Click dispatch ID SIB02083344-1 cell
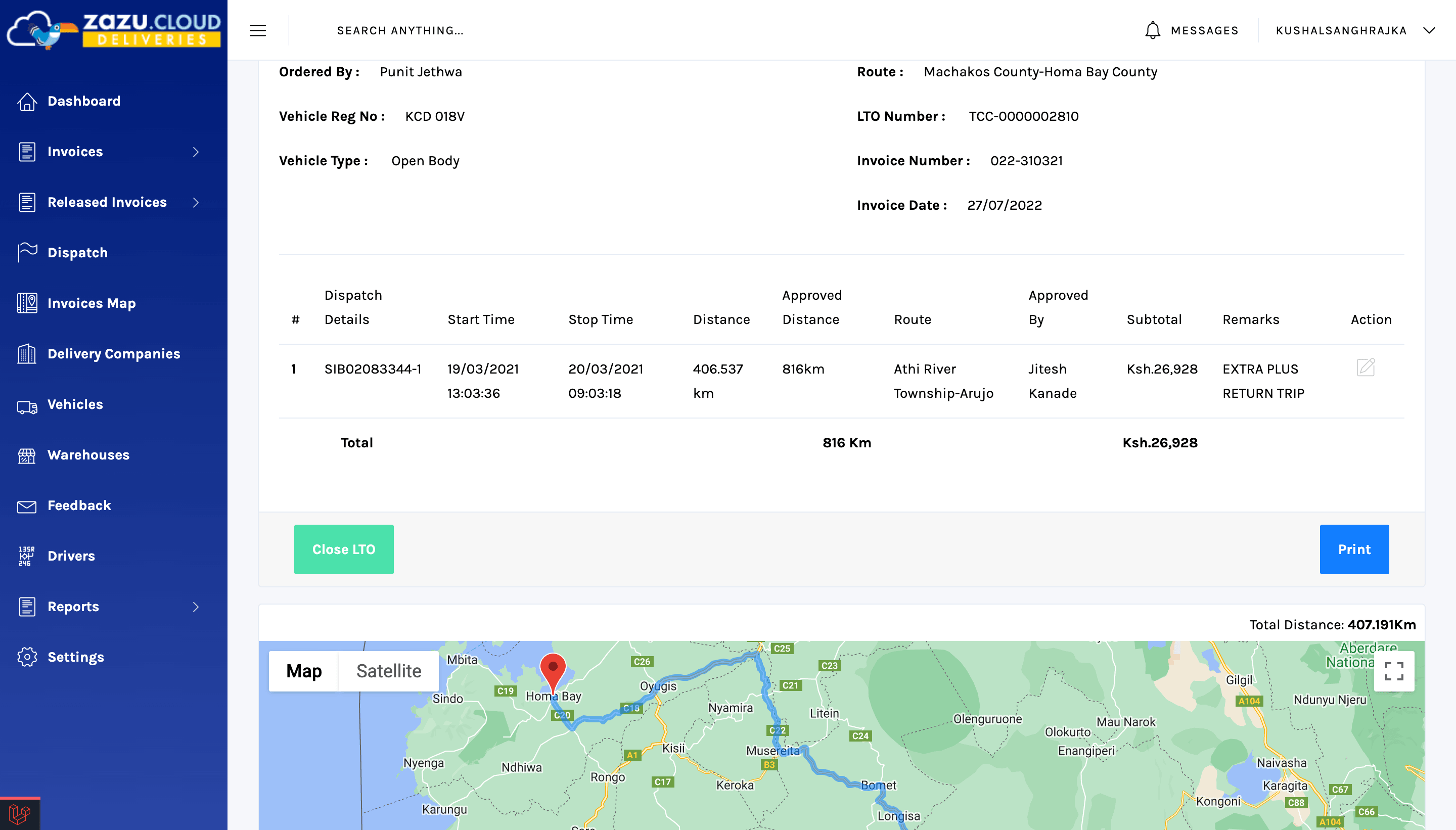 tap(373, 369)
